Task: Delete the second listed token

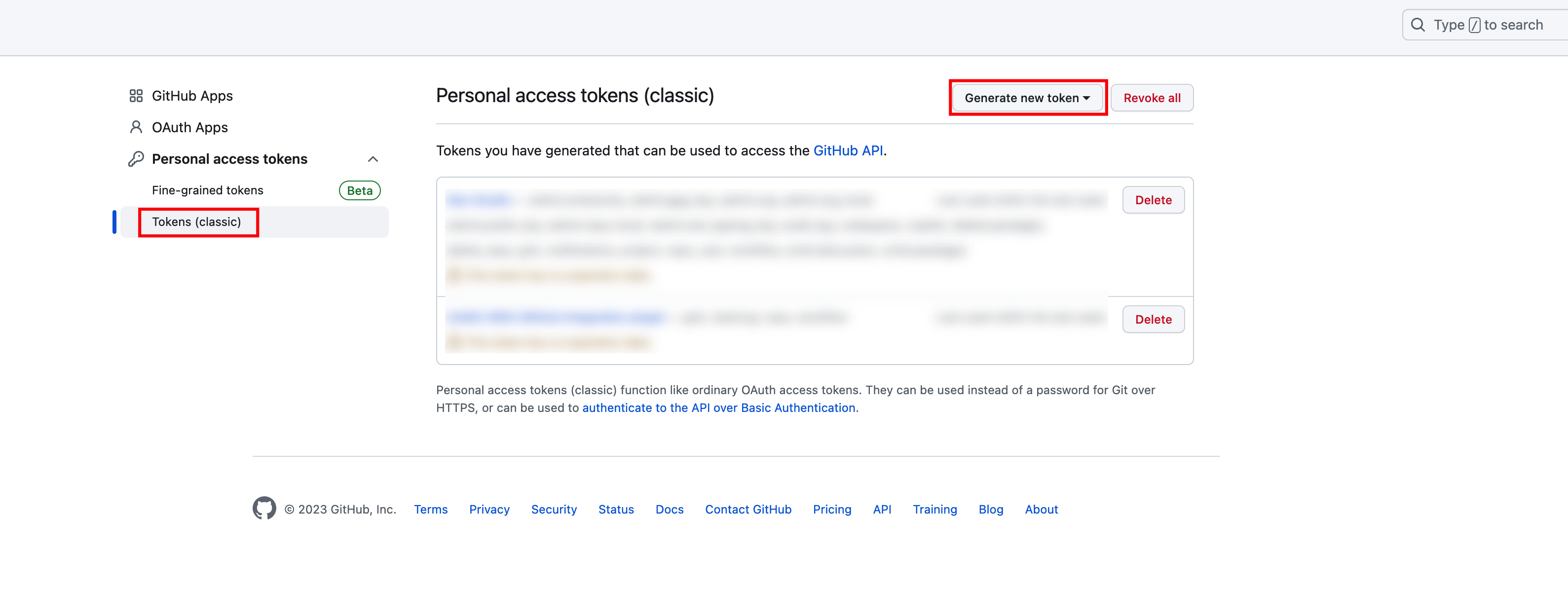Action: click(x=1153, y=319)
